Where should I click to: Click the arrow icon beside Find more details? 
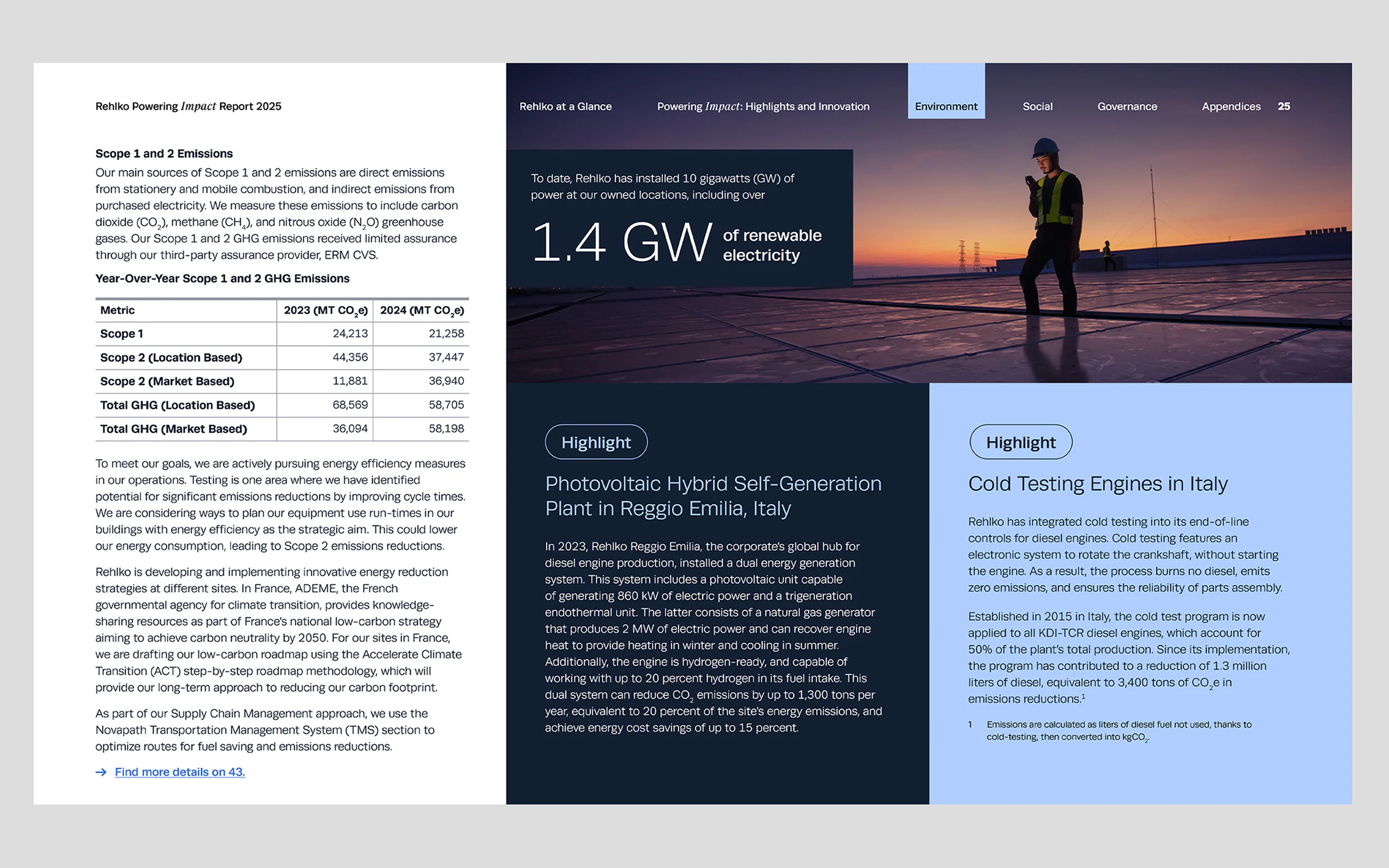click(101, 772)
